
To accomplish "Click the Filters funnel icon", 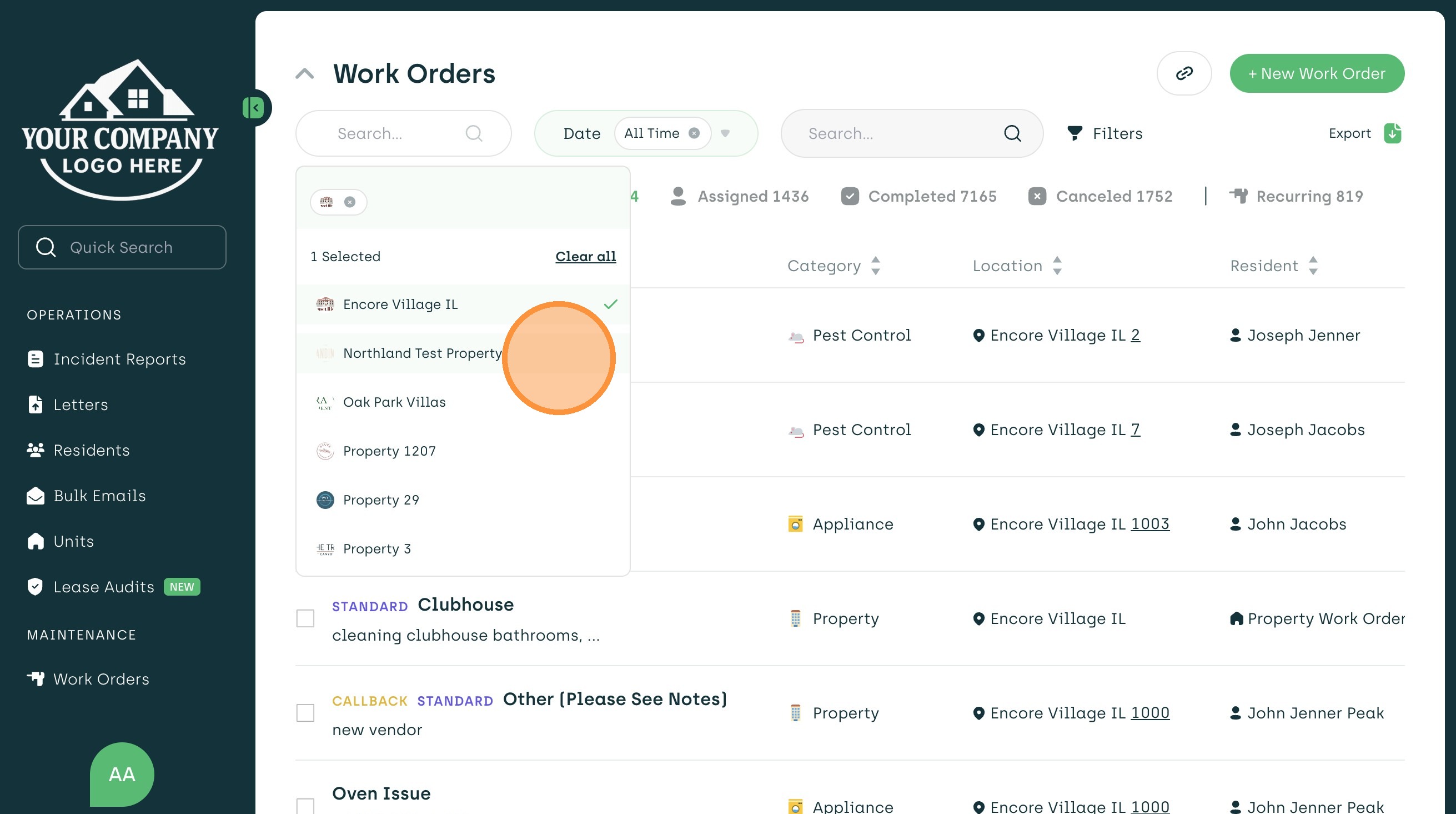I will (1075, 133).
